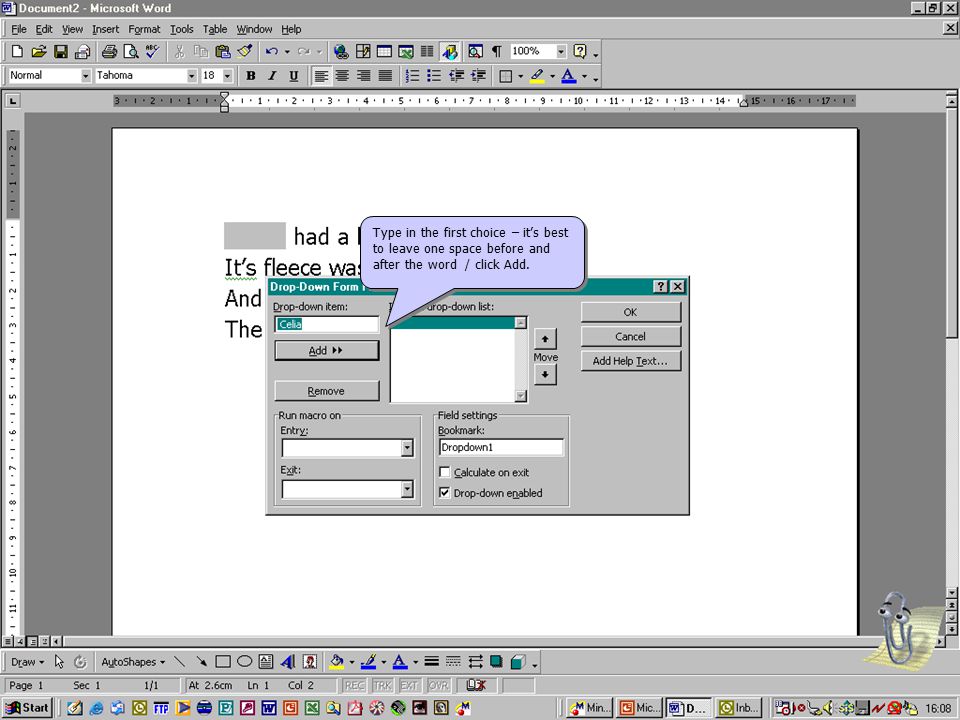Click the Windows Start button
Viewport: 960px width, 720px height.
[28, 708]
